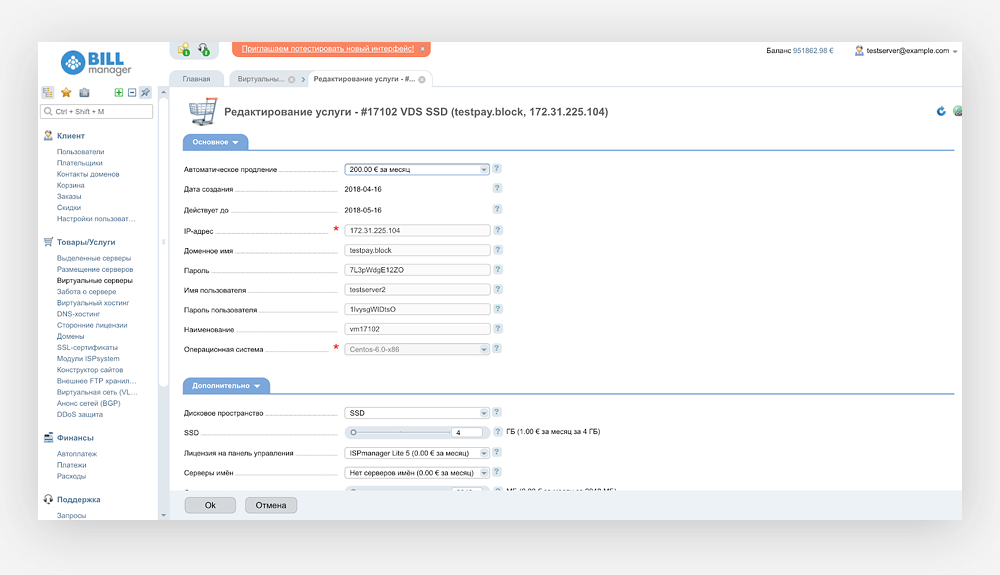Collapse the Финансы menu section
Image resolution: width=1000 pixels, height=575 pixels.
(x=75, y=438)
